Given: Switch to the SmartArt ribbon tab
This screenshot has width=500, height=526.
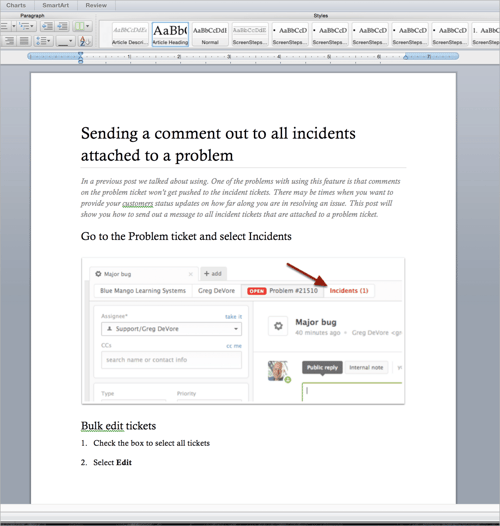Looking at the screenshot, I should point(56,5).
